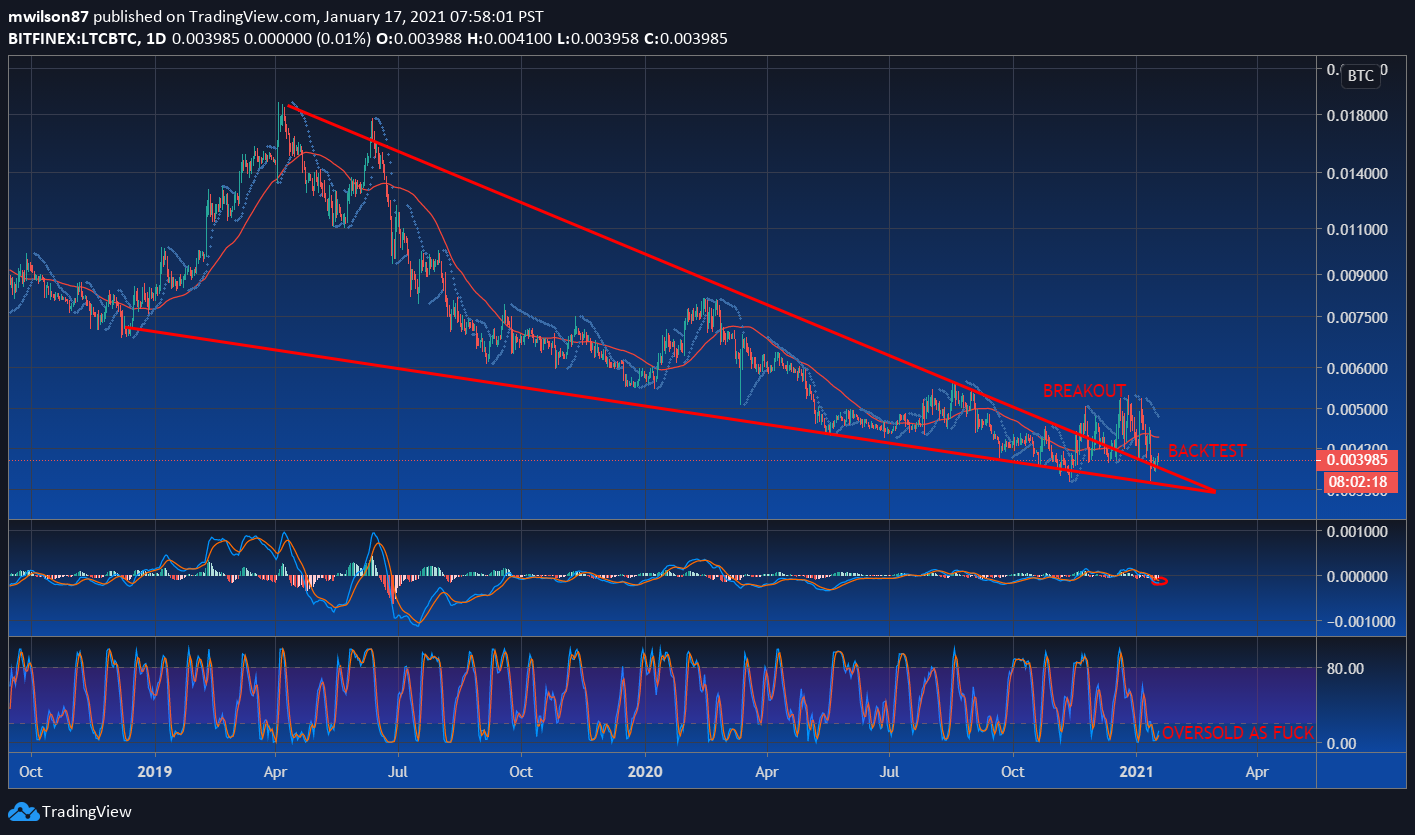Click the 0.011000 price axis label

click(1356, 229)
